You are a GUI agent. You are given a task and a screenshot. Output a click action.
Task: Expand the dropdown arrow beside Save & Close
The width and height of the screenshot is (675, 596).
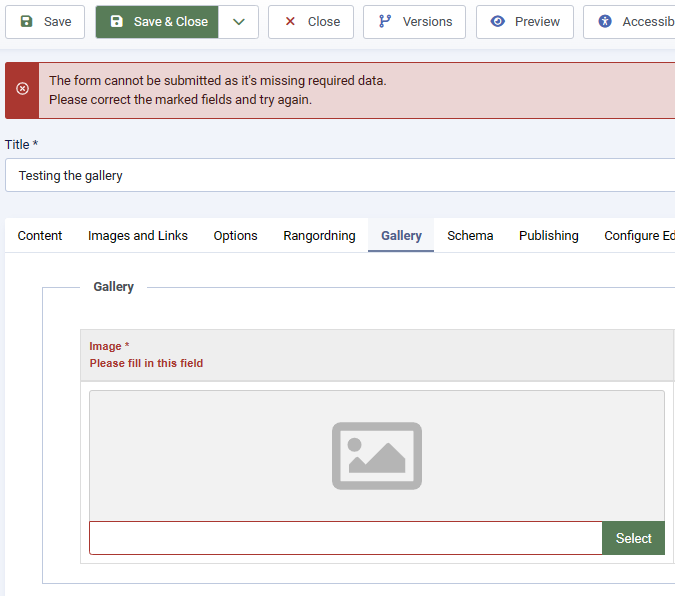pyautogui.click(x=239, y=22)
